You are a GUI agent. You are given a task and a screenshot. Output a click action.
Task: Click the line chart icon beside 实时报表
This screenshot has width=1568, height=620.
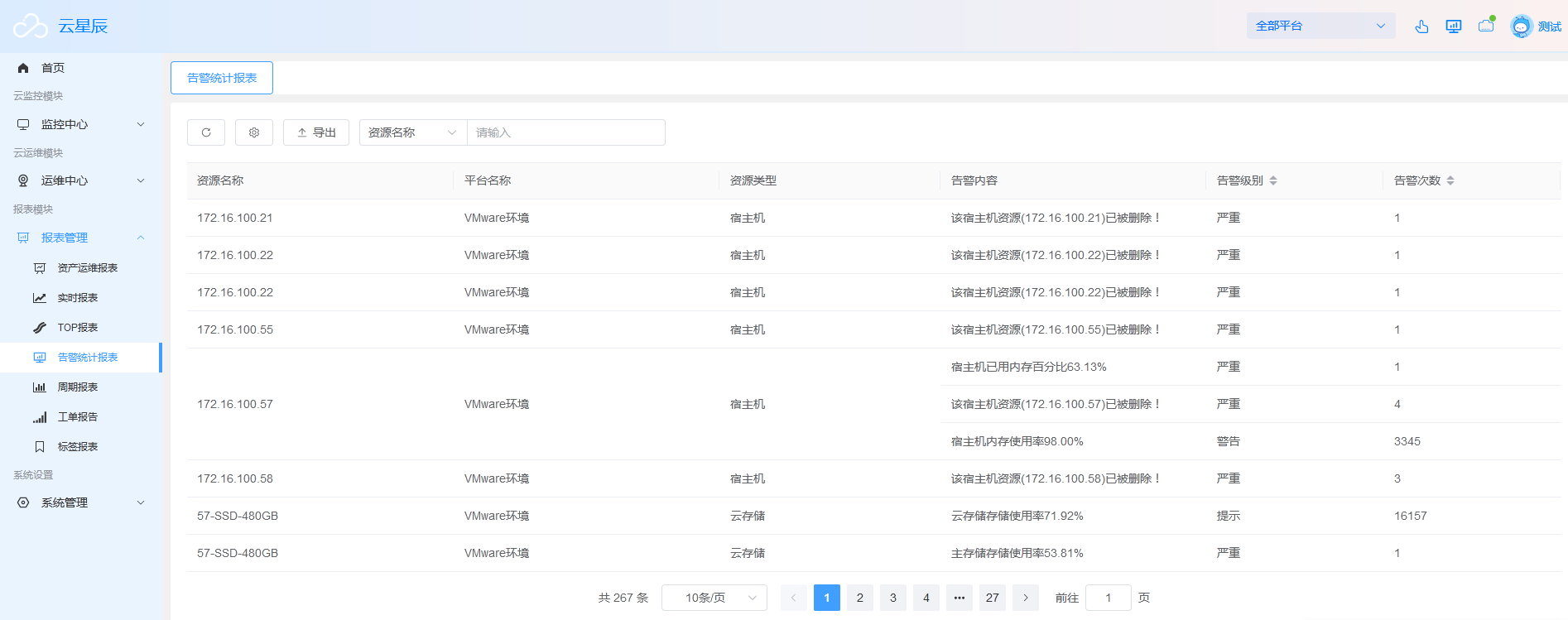pos(40,298)
